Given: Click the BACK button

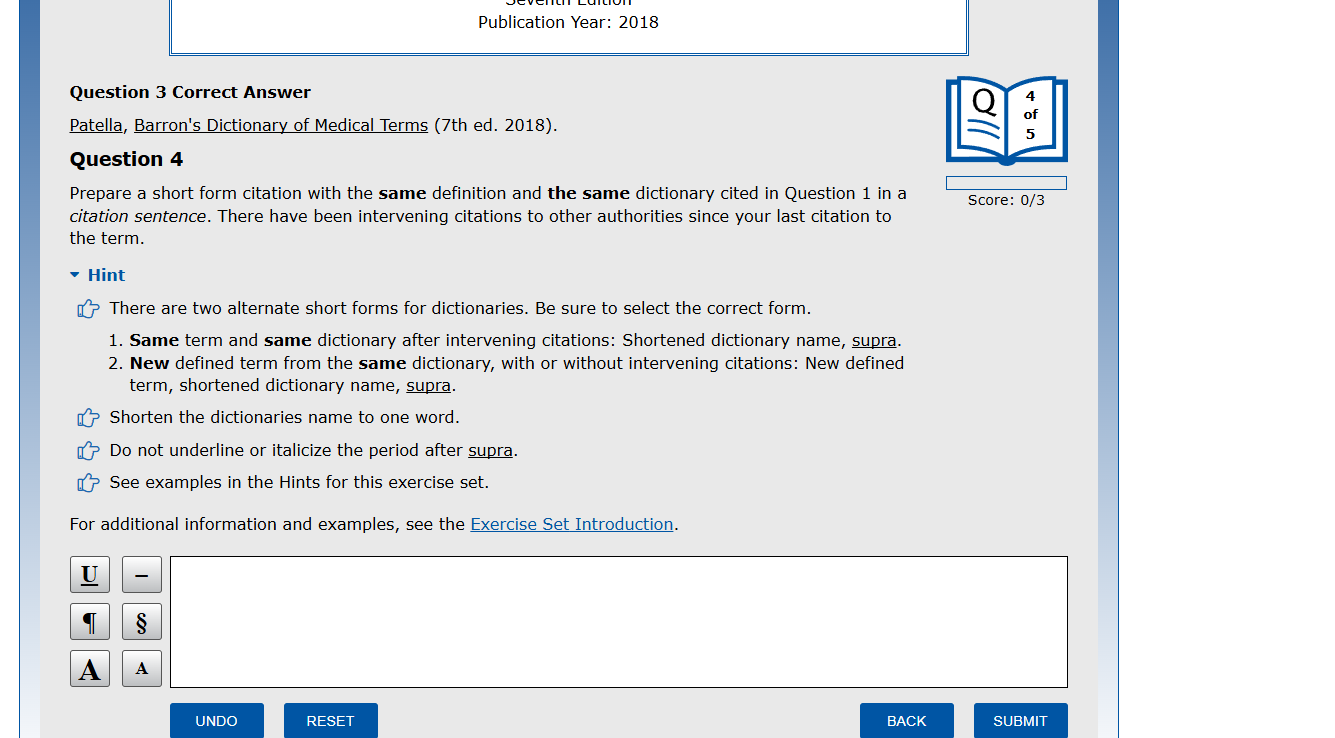Looking at the screenshot, I should click(906, 720).
